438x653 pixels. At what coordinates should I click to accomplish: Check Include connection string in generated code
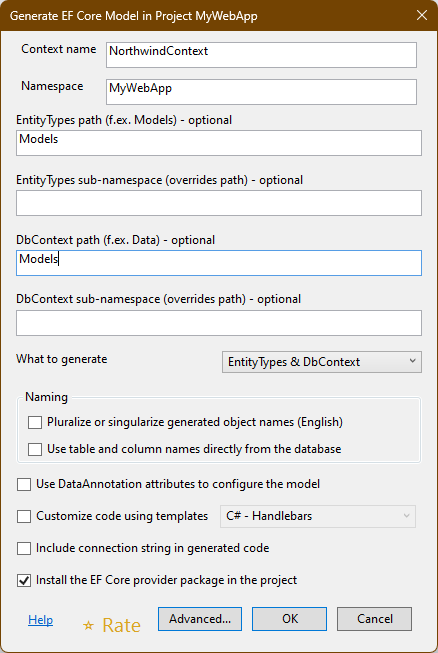click(x=24, y=548)
